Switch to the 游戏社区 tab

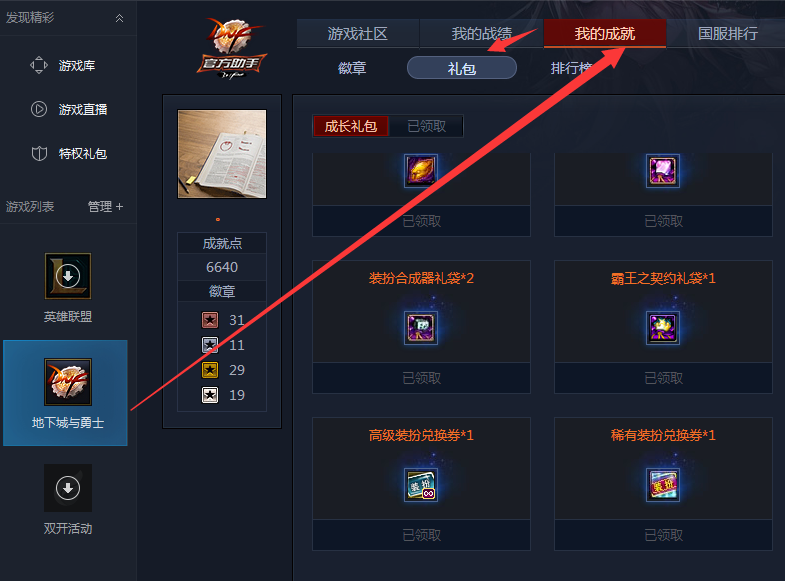click(357, 34)
